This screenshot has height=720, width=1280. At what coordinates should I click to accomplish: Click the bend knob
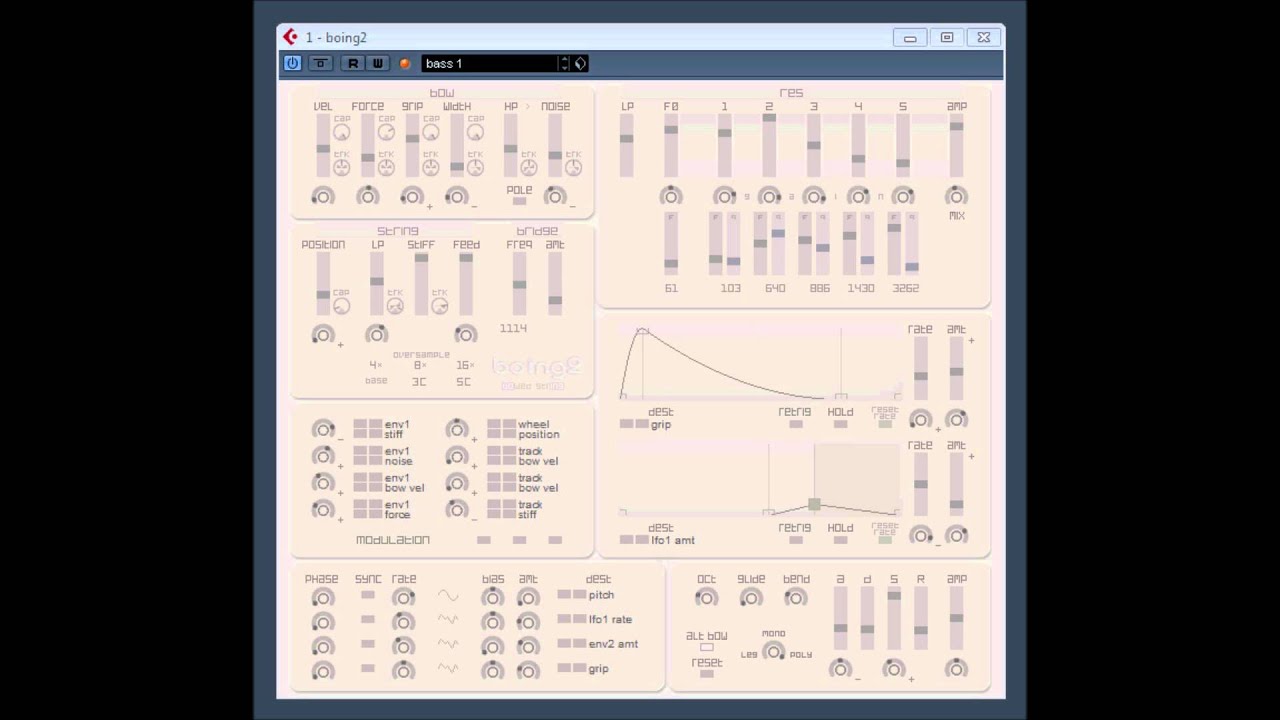[795, 598]
